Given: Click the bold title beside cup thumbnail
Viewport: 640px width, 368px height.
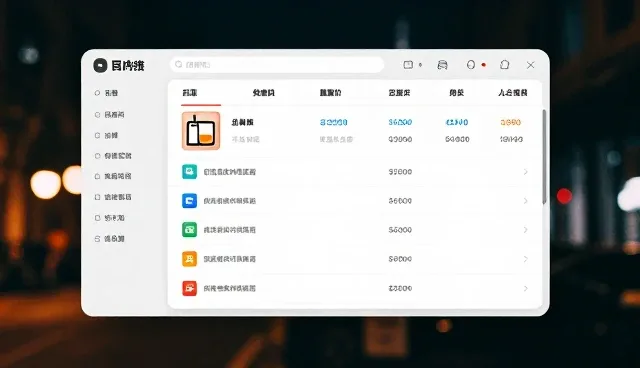Looking at the screenshot, I should coord(242,122).
